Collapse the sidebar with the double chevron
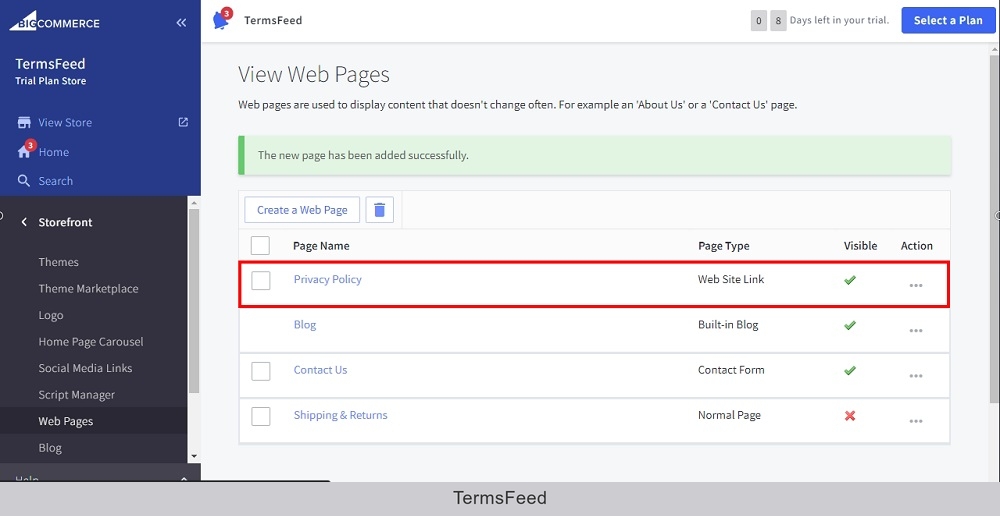This screenshot has width=1000, height=516. (181, 22)
